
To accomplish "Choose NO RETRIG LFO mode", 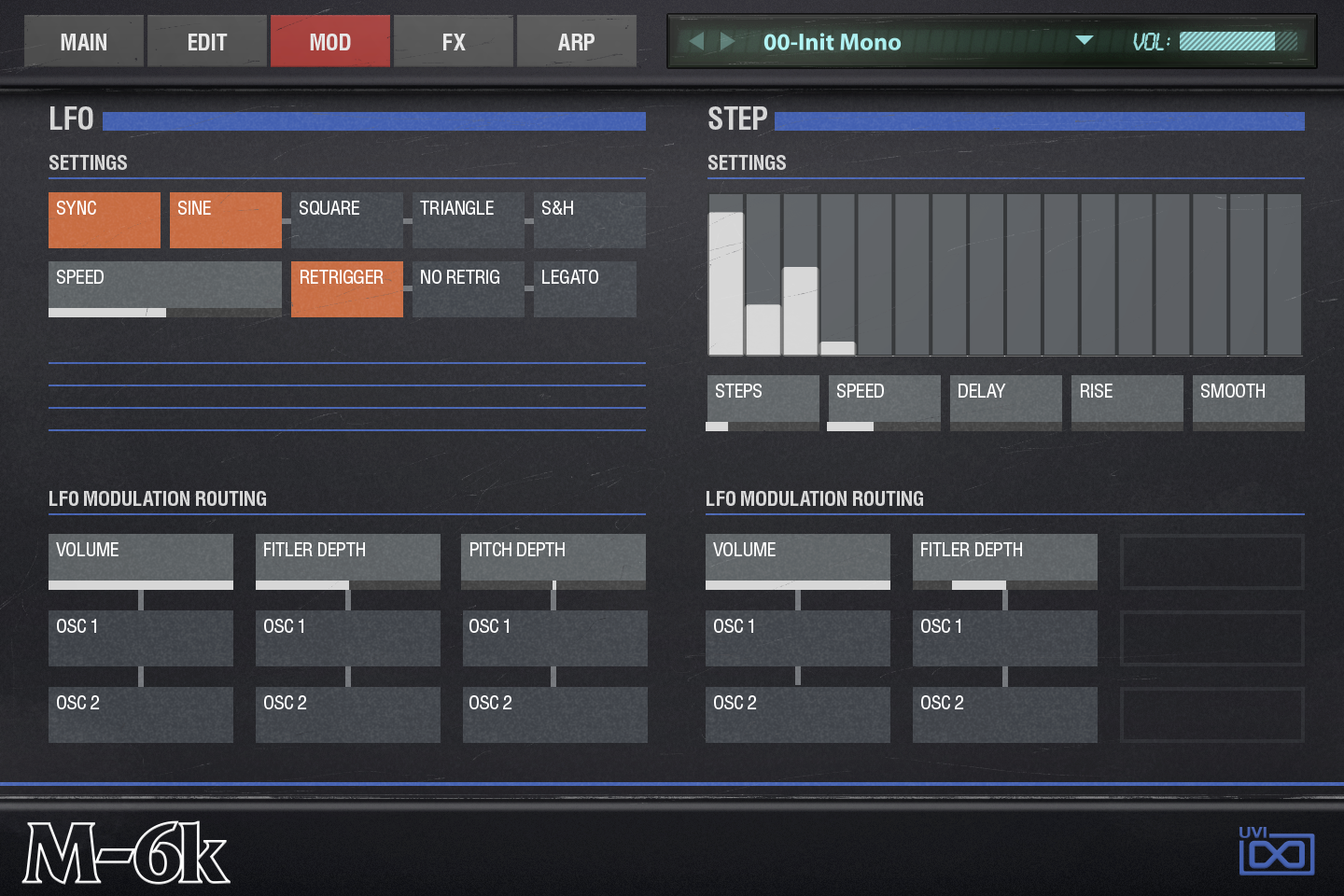I will click(469, 289).
